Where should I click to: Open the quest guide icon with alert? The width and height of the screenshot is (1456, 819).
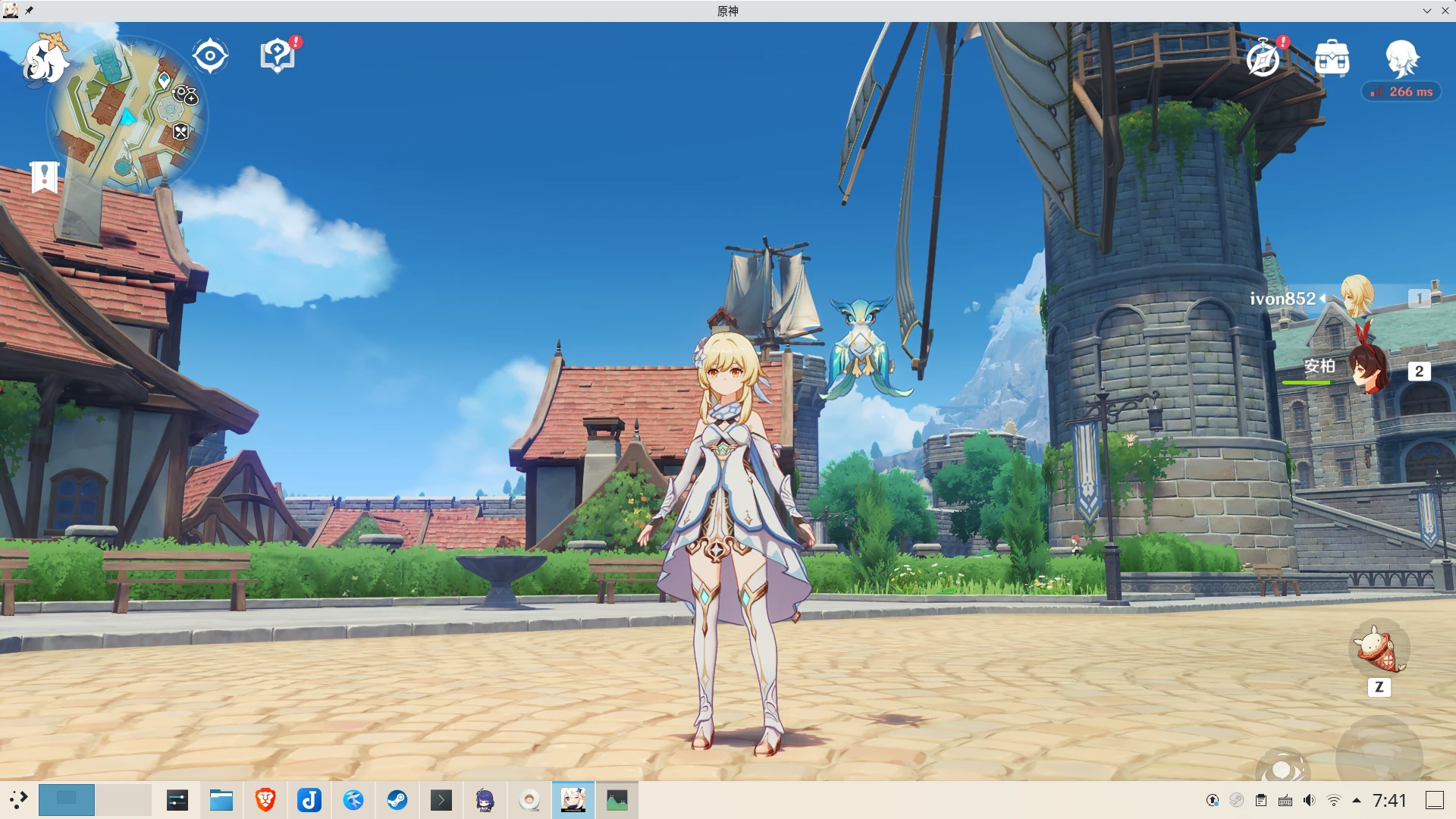click(278, 55)
